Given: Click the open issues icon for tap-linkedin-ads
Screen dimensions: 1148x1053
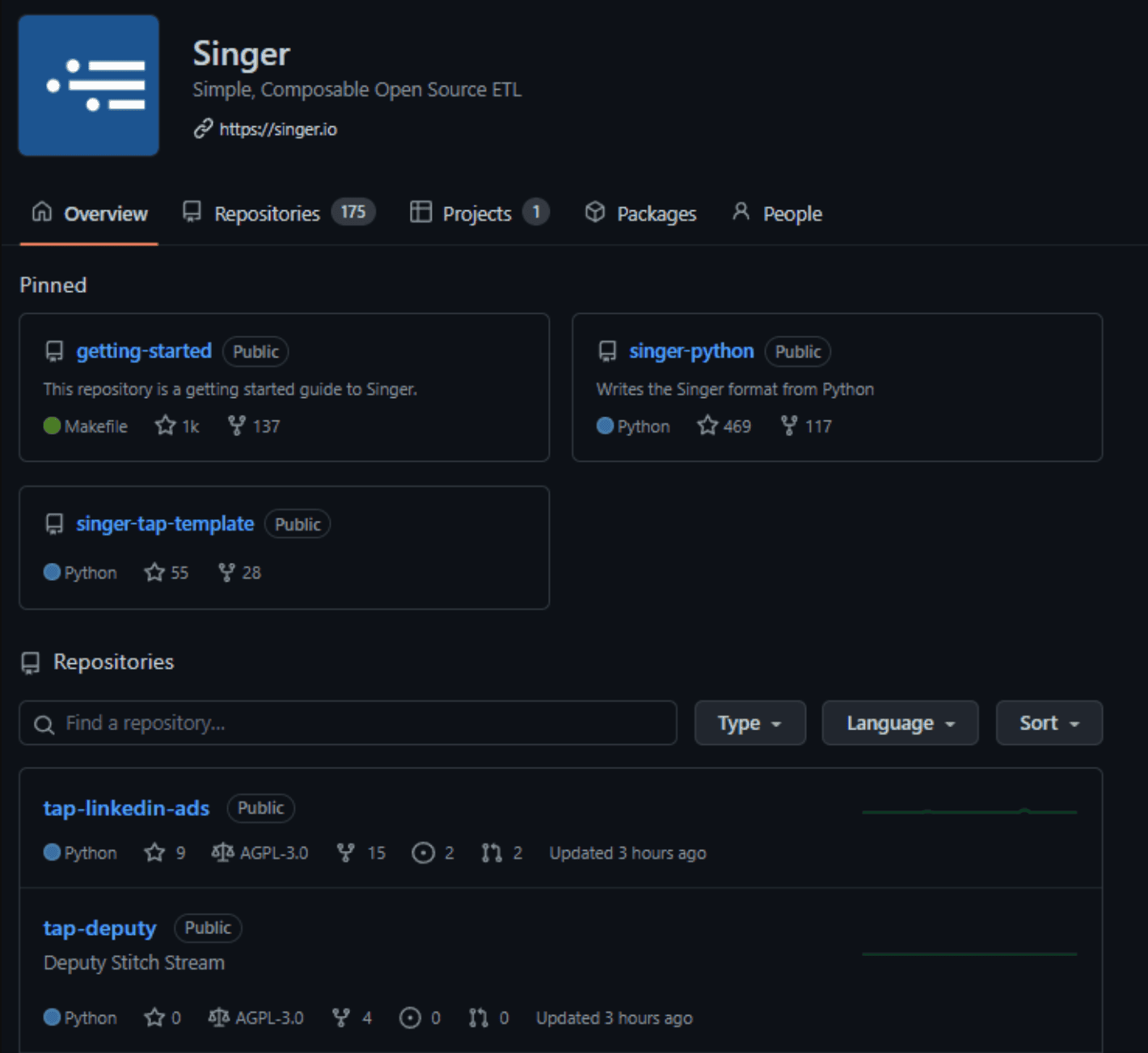Looking at the screenshot, I should [423, 853].
